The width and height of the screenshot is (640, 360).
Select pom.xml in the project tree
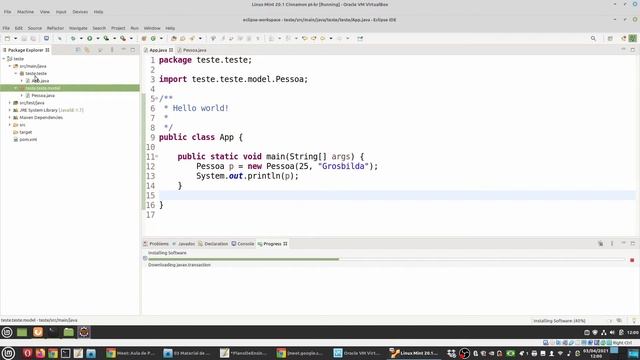click(28, 140)
